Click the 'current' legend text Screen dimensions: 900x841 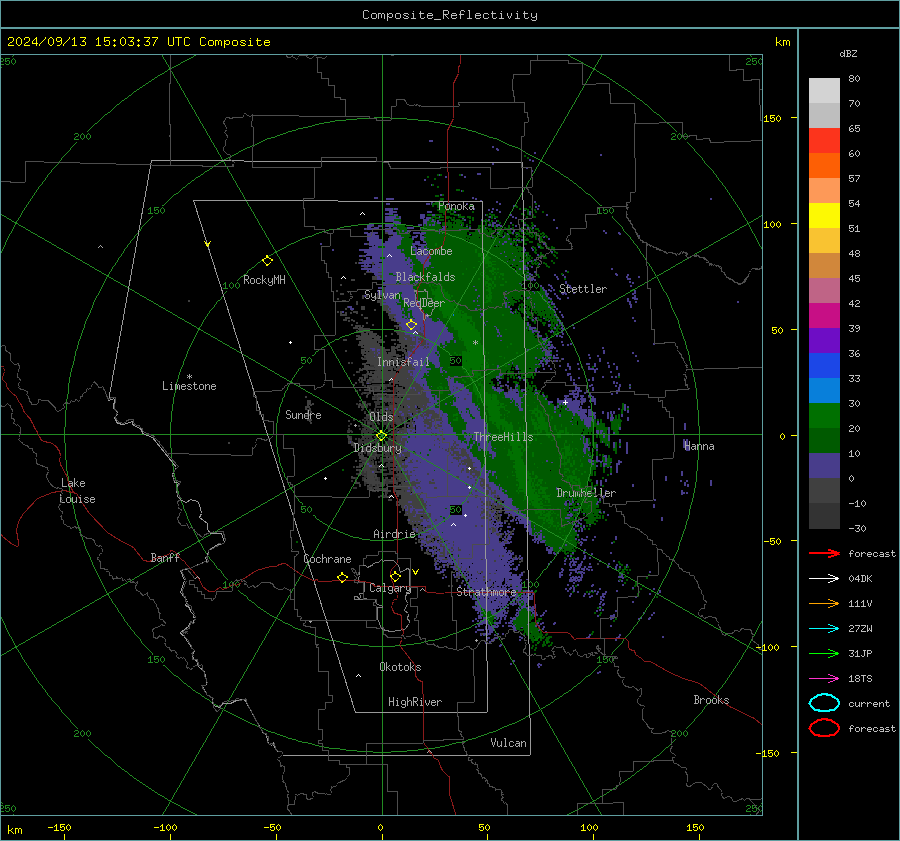coord(868,703)
